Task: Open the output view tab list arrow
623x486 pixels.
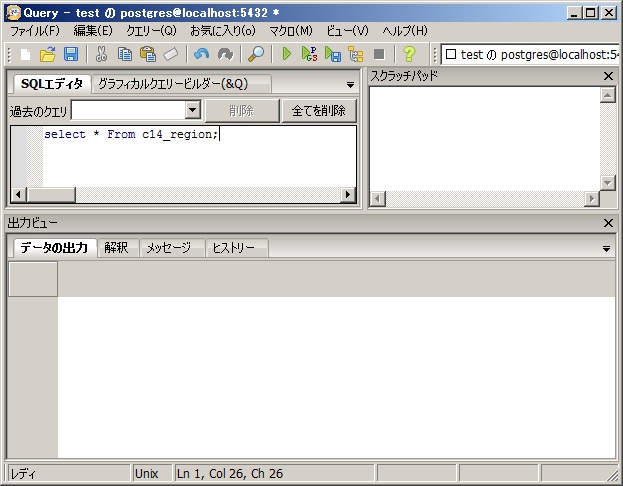Action: click(x=606, y=248)
